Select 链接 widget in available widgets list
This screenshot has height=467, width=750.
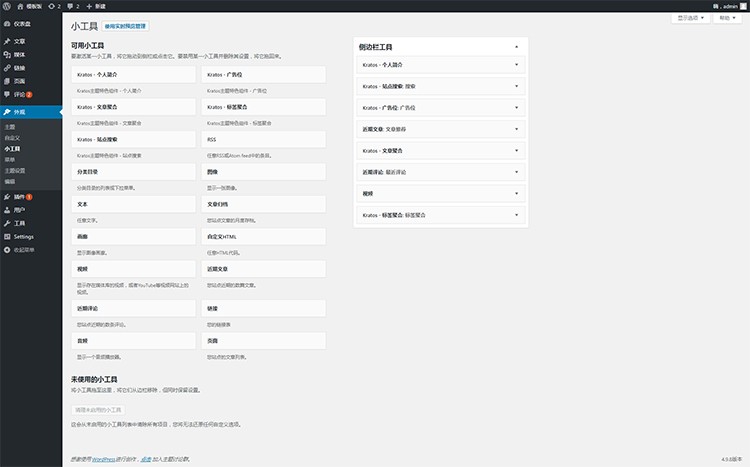coord(264,309)
